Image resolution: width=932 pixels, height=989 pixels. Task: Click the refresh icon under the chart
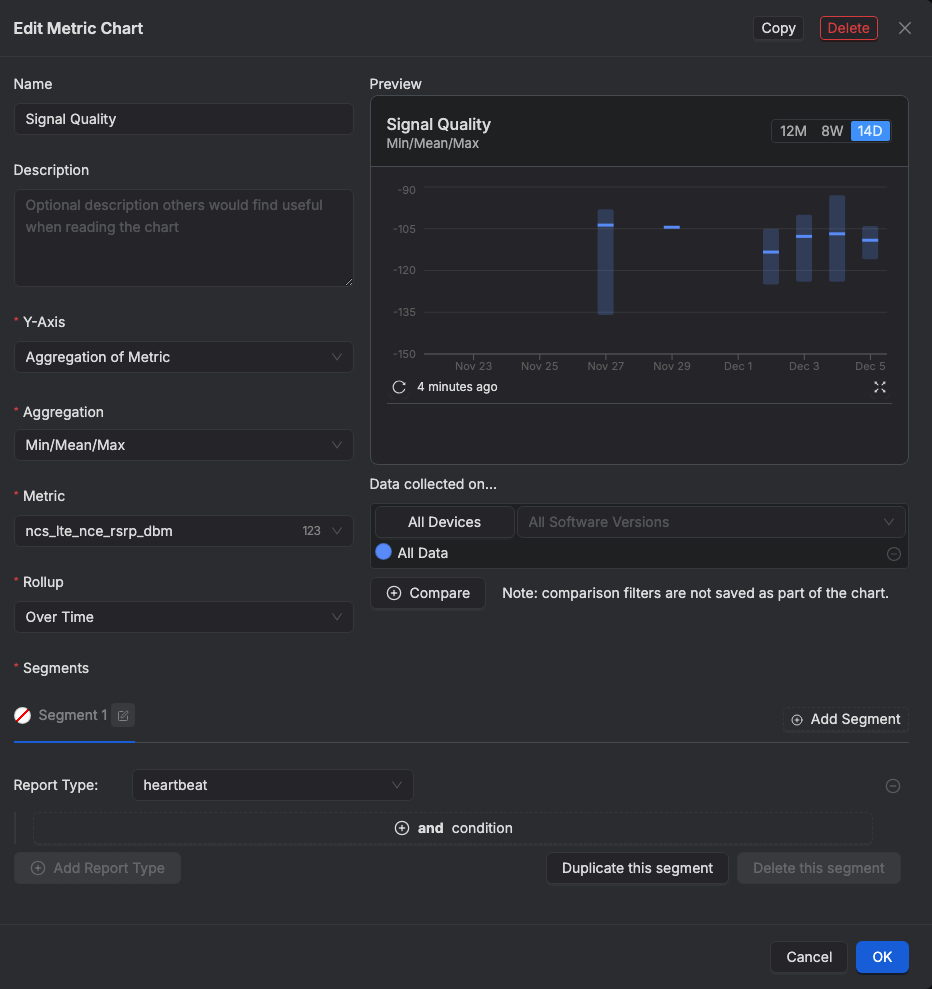click(x=399, y=387)
